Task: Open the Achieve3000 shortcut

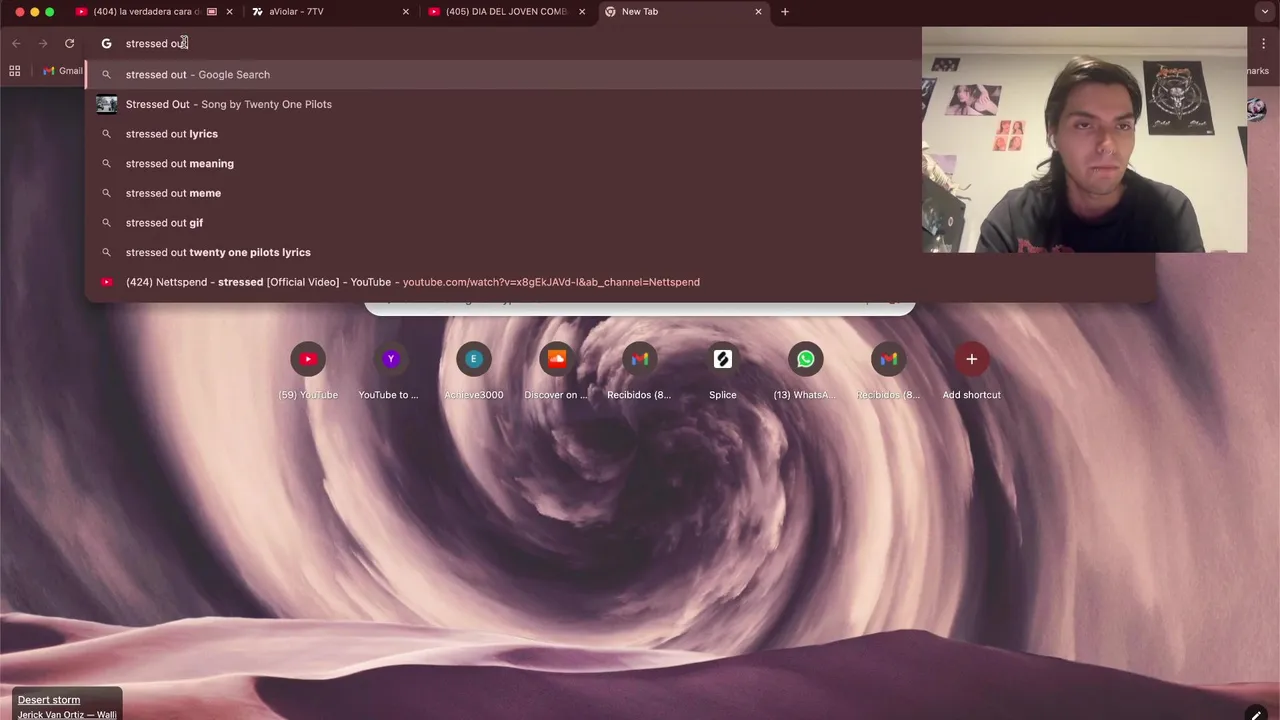Action: 474,371
